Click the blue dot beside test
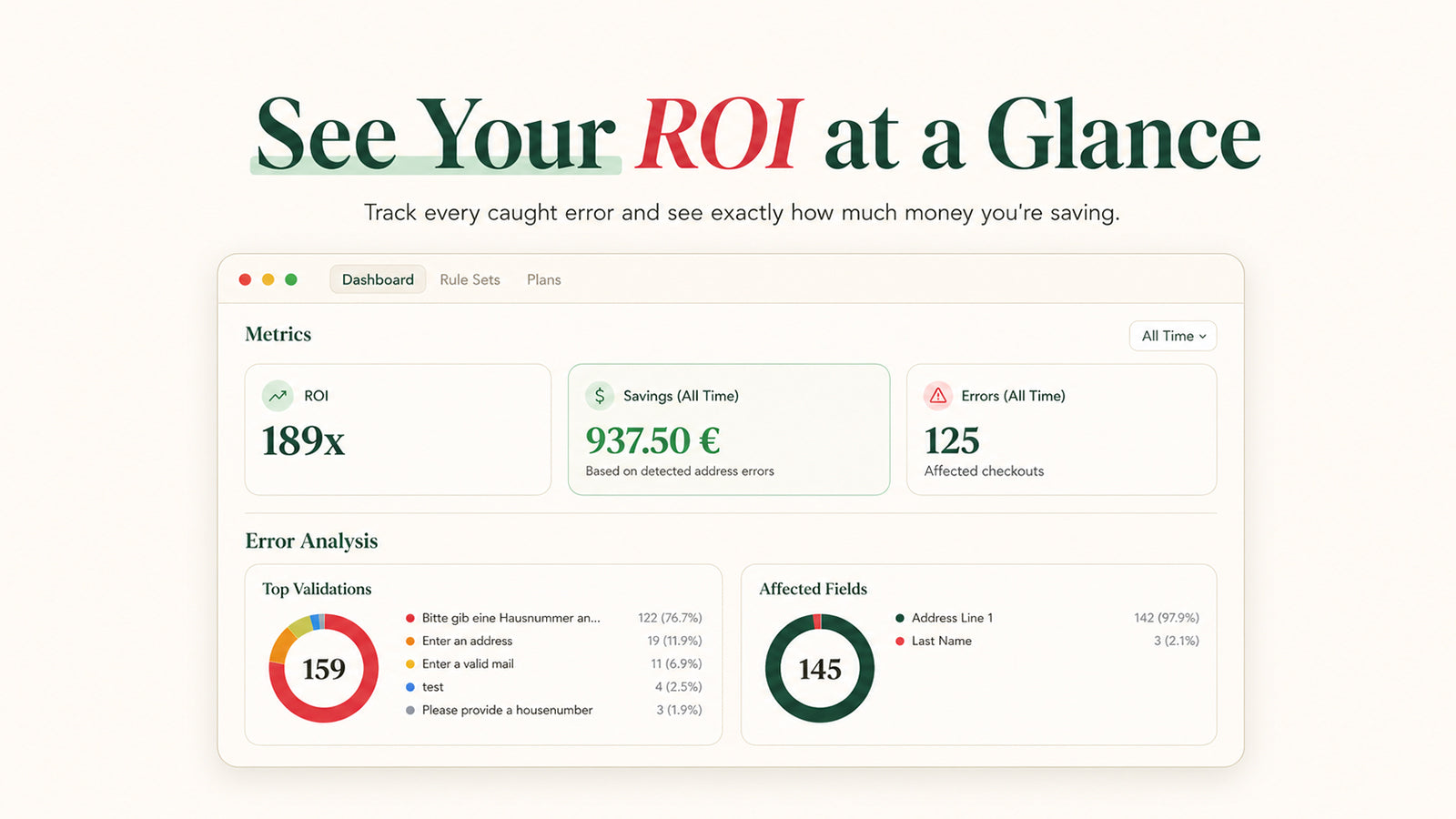Screen dimensions: 1456x819 [x=410, y=687]
